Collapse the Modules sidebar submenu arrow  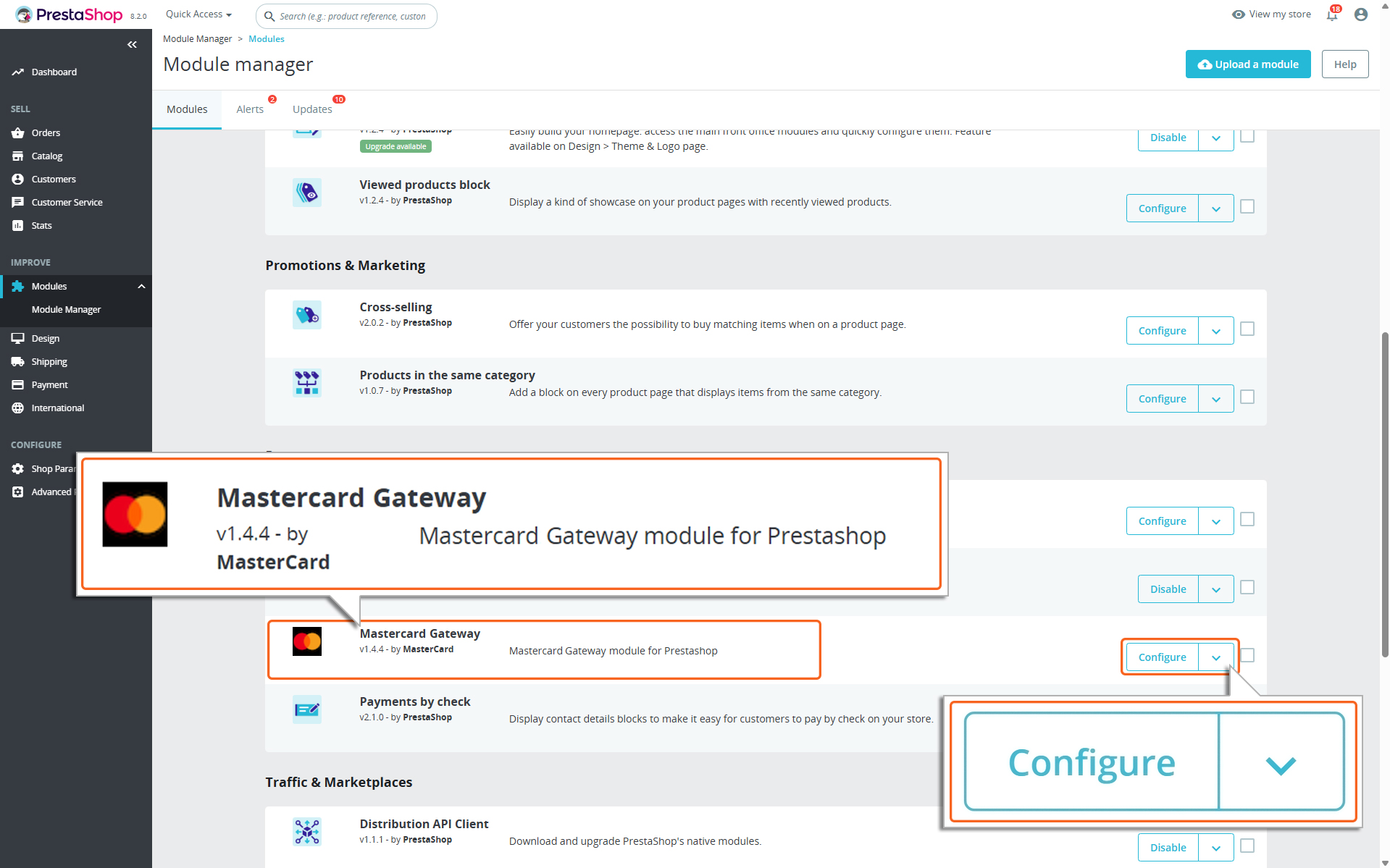point(142,287)
